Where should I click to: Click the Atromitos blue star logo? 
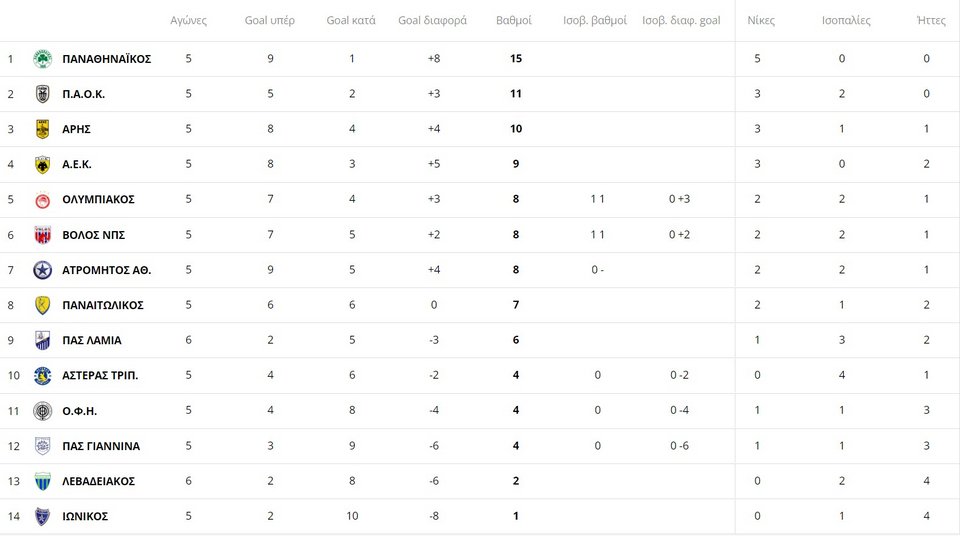(x=42, y=270)
